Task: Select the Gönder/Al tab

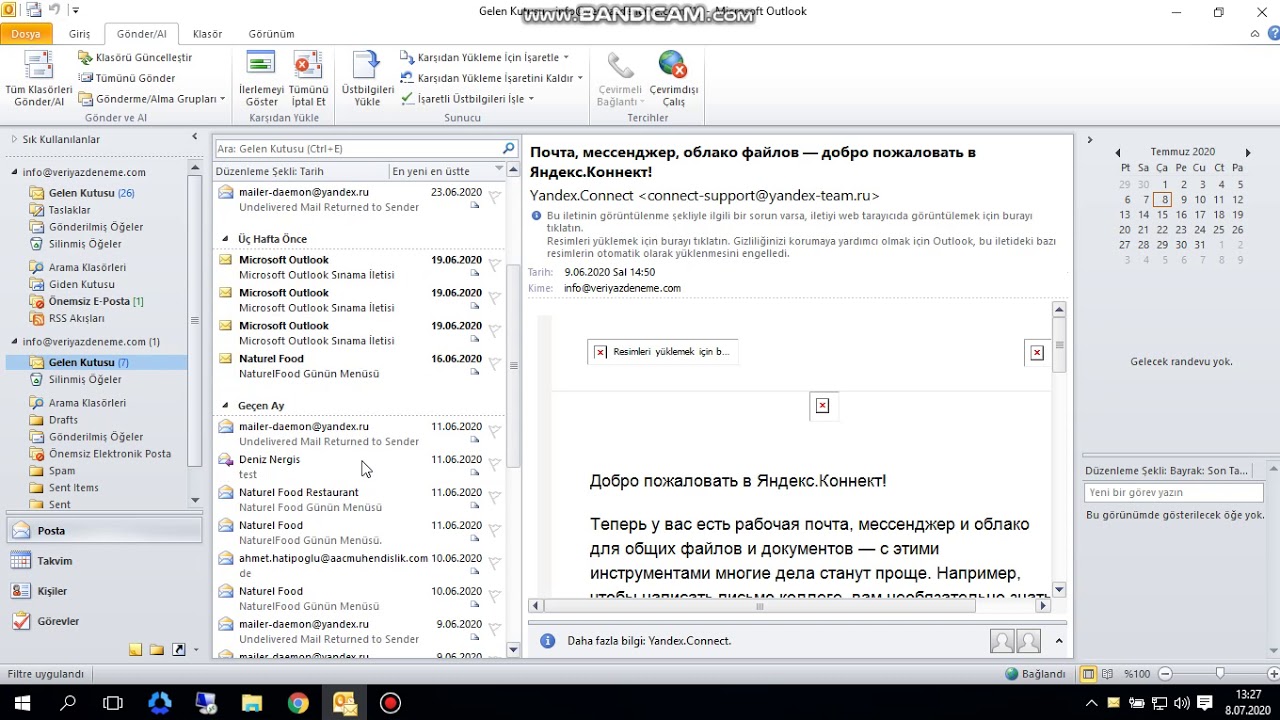Action: pos(141,34)
